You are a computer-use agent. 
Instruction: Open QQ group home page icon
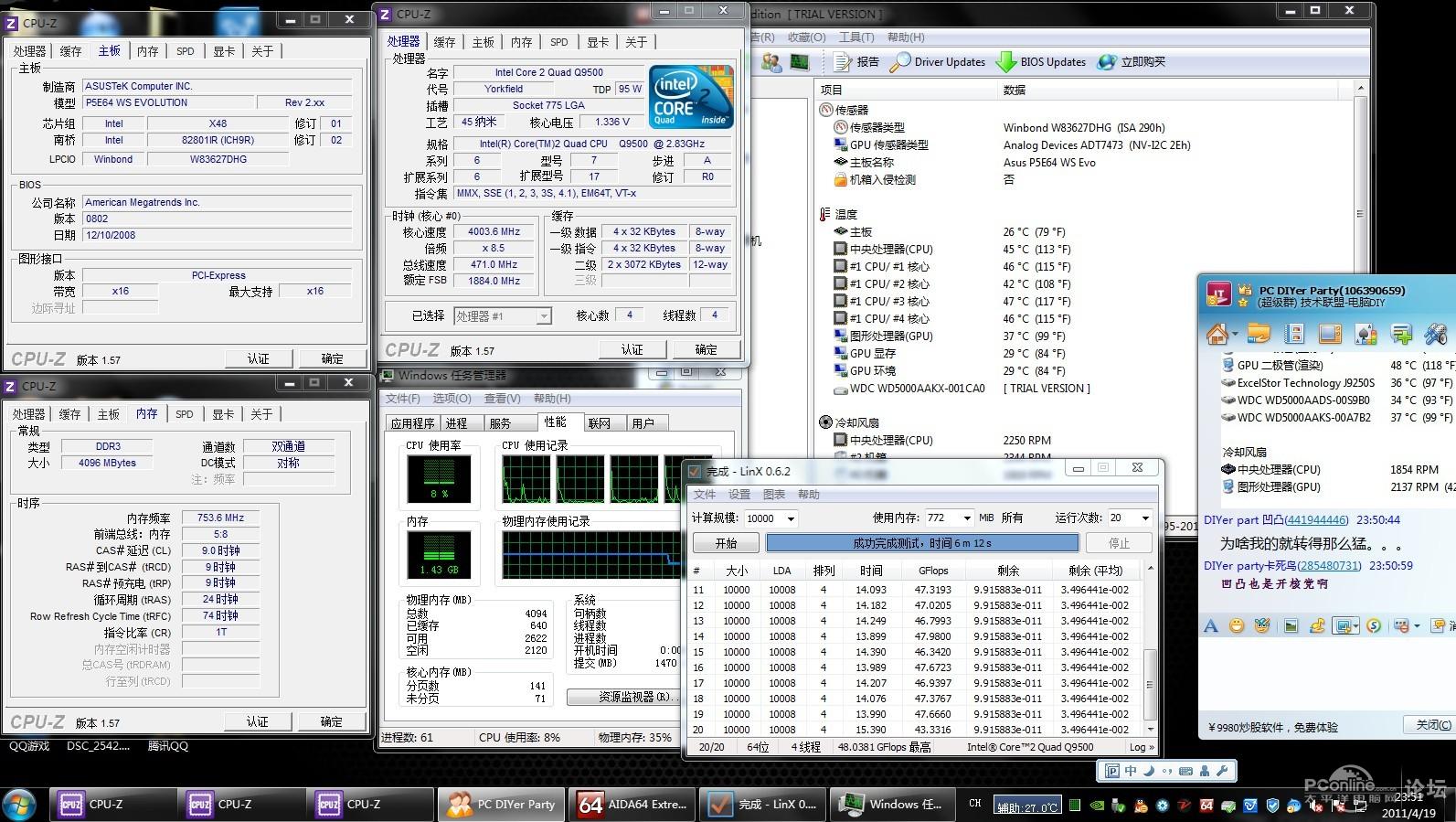click(1217, 334)
